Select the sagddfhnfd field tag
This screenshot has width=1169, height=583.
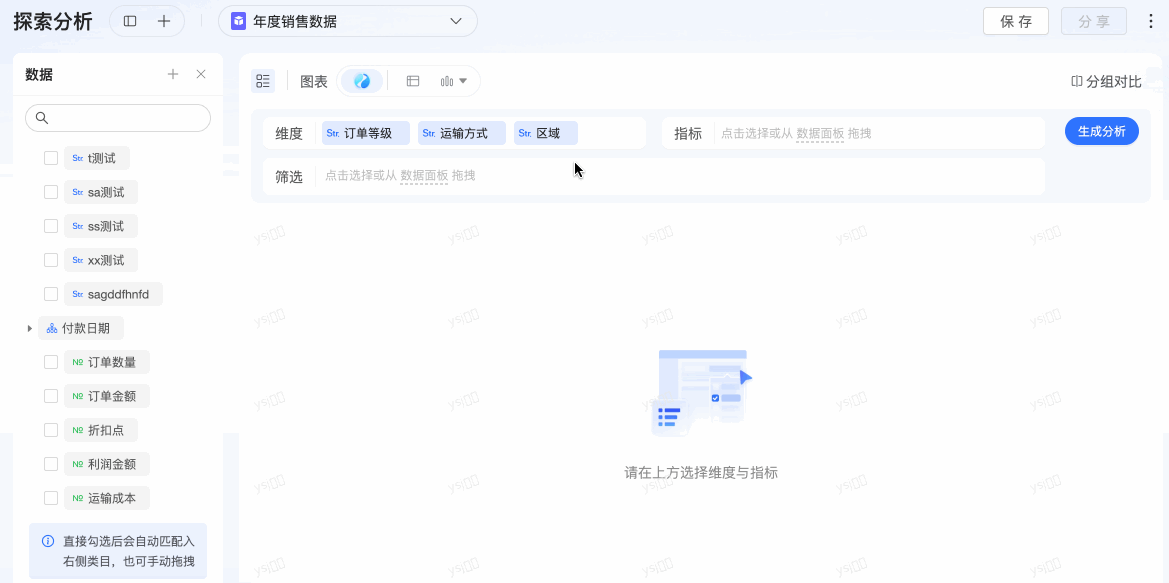[x=113, y=294]
